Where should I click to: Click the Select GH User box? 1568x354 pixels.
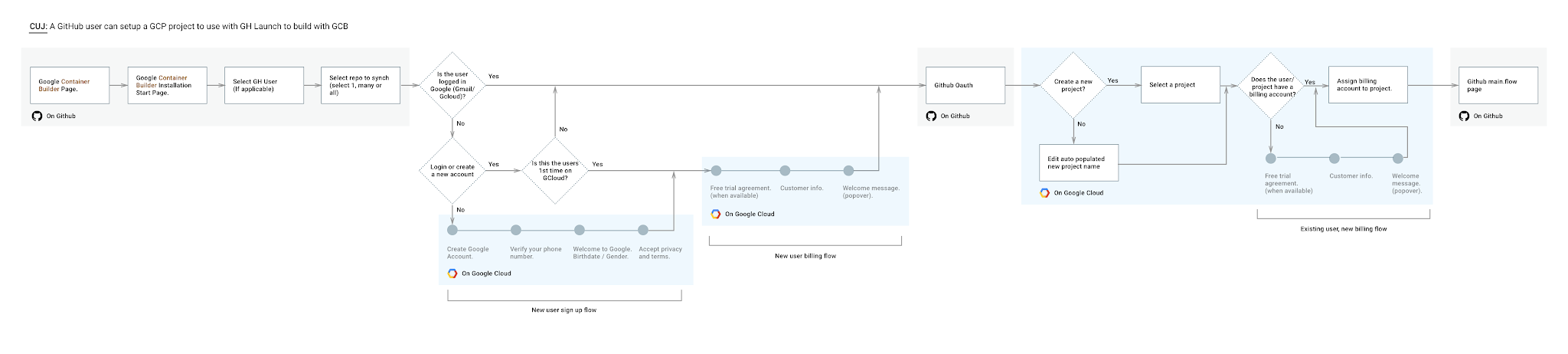coord(264,85)
